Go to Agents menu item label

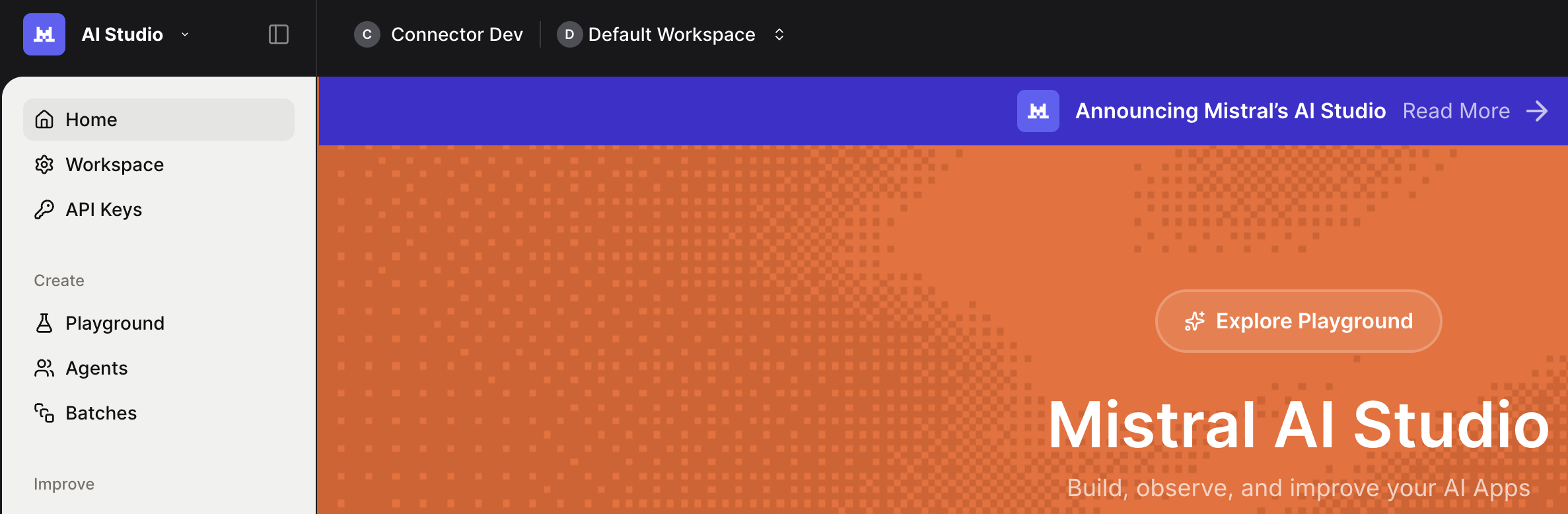coord(96,368)
